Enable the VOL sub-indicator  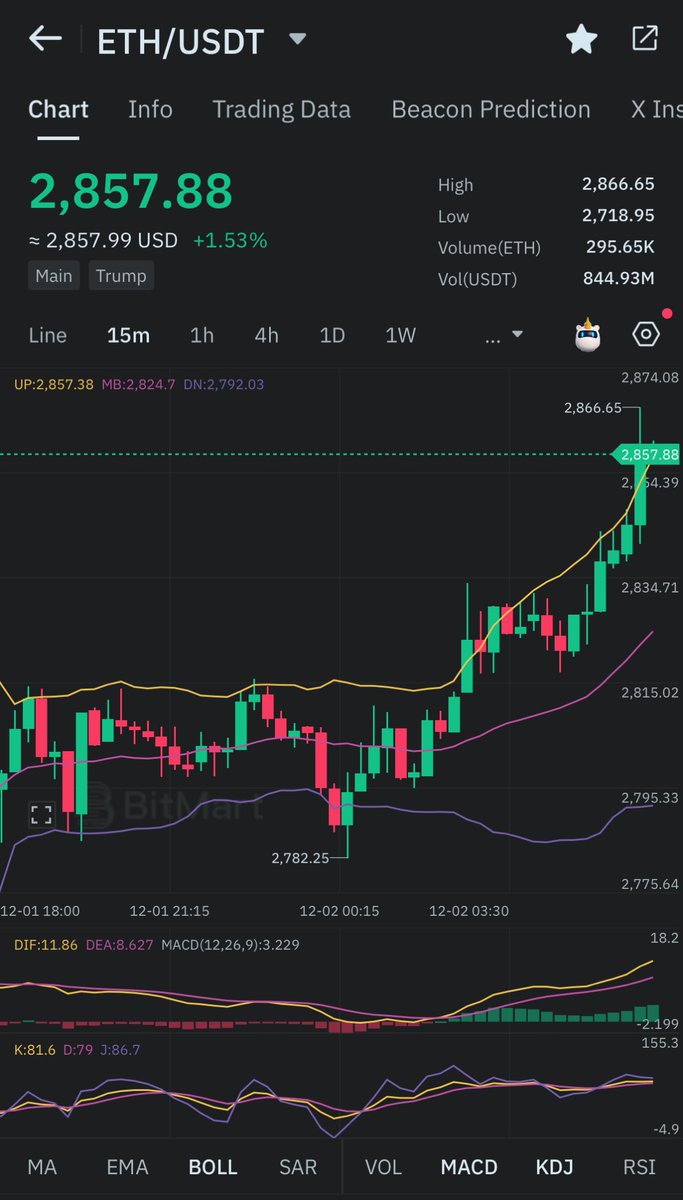pyautogui.click(x=383, y=1167)
